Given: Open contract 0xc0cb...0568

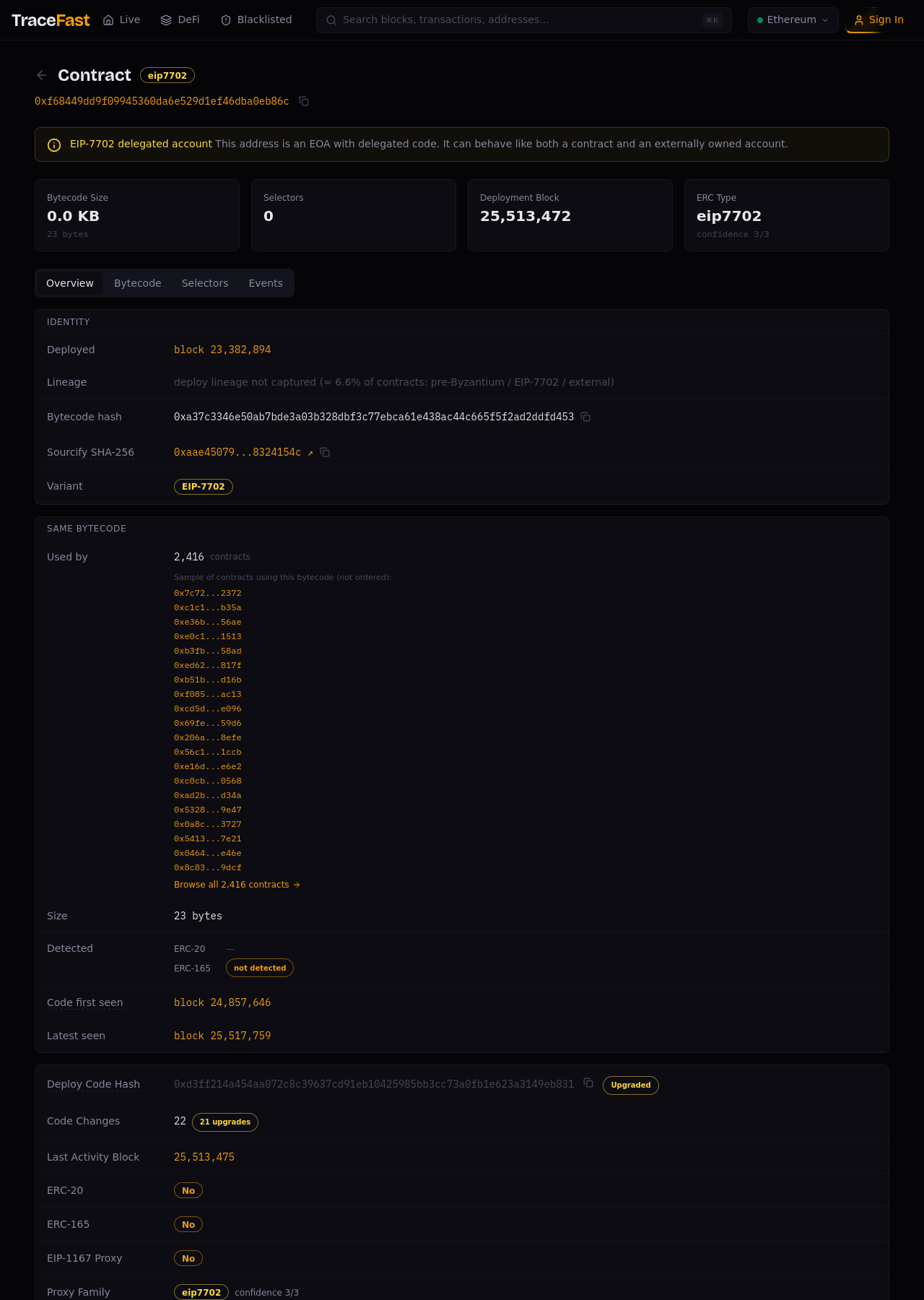Looking at the screenshot, I should [208, 781].
